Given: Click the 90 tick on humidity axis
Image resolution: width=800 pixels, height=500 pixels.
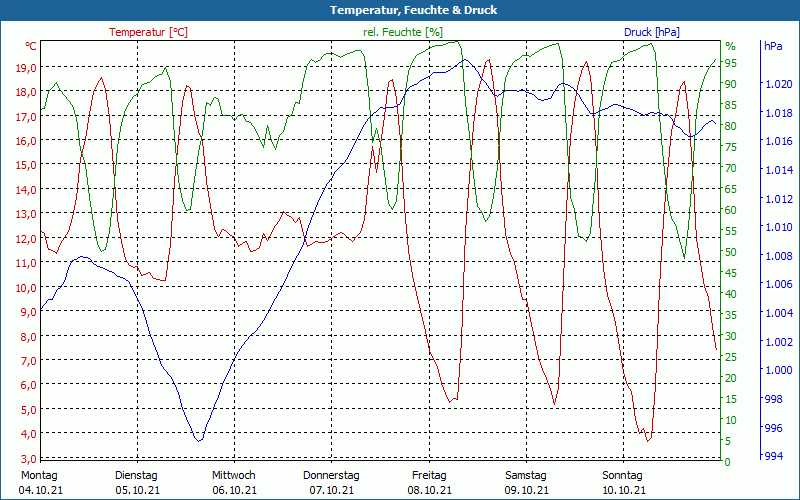Looking at the screenshot, I should tap(731, 84).
